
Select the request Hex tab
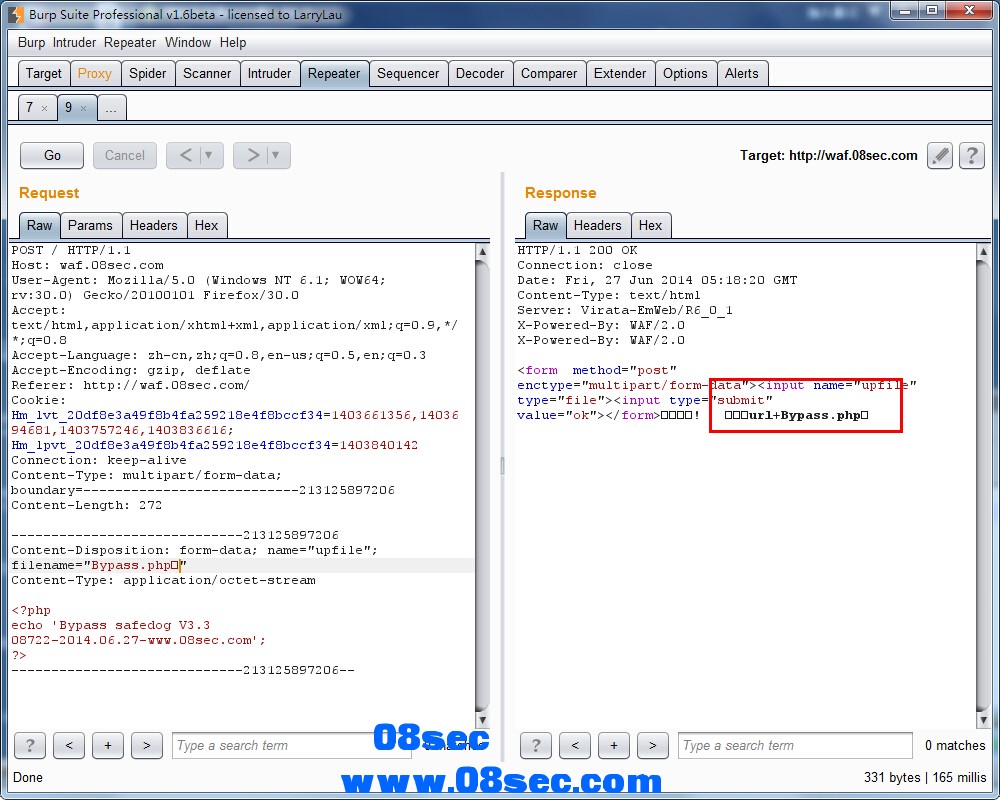click(x=206, y=225)
